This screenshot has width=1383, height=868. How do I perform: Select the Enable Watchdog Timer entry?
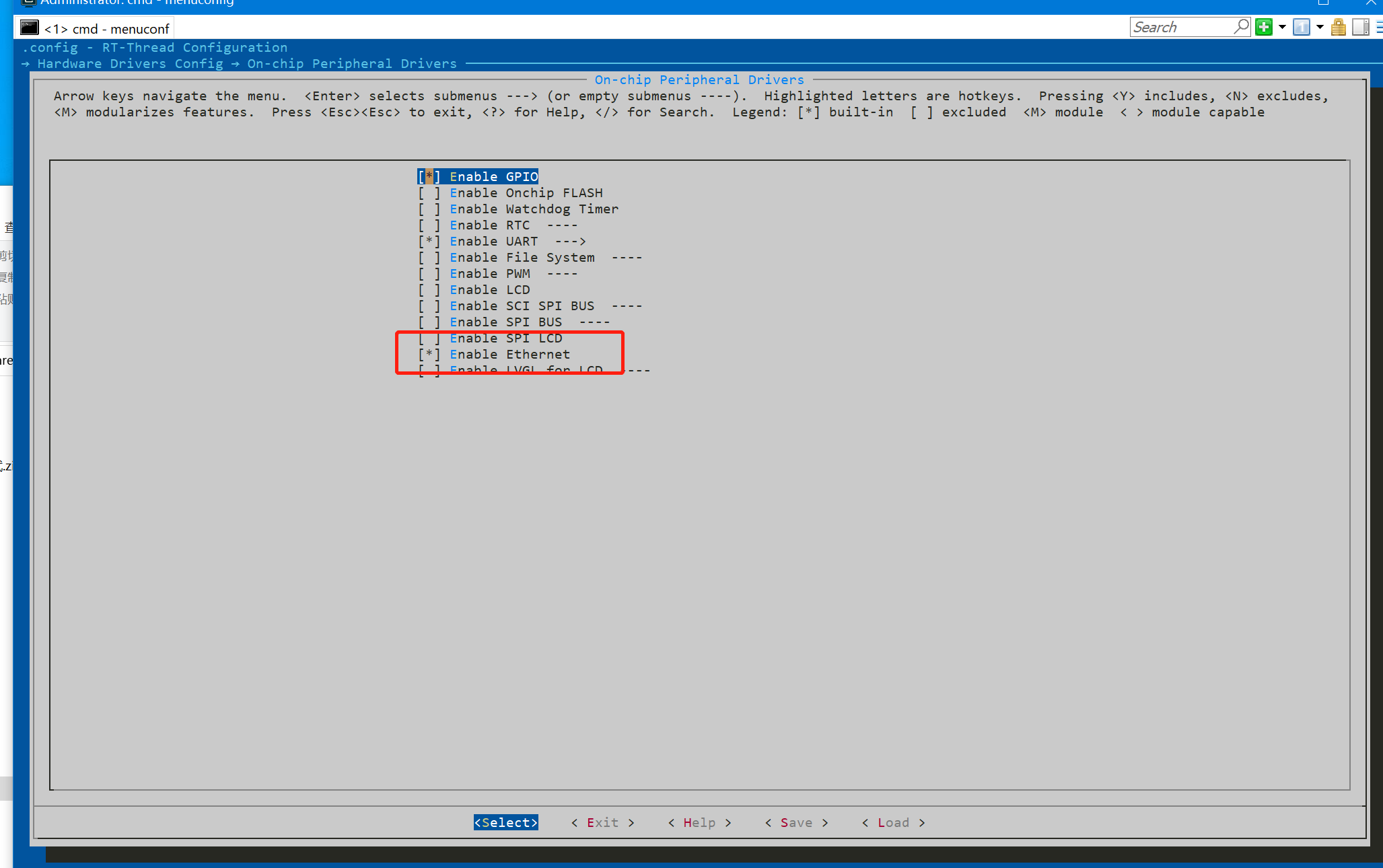coord(533,209)
